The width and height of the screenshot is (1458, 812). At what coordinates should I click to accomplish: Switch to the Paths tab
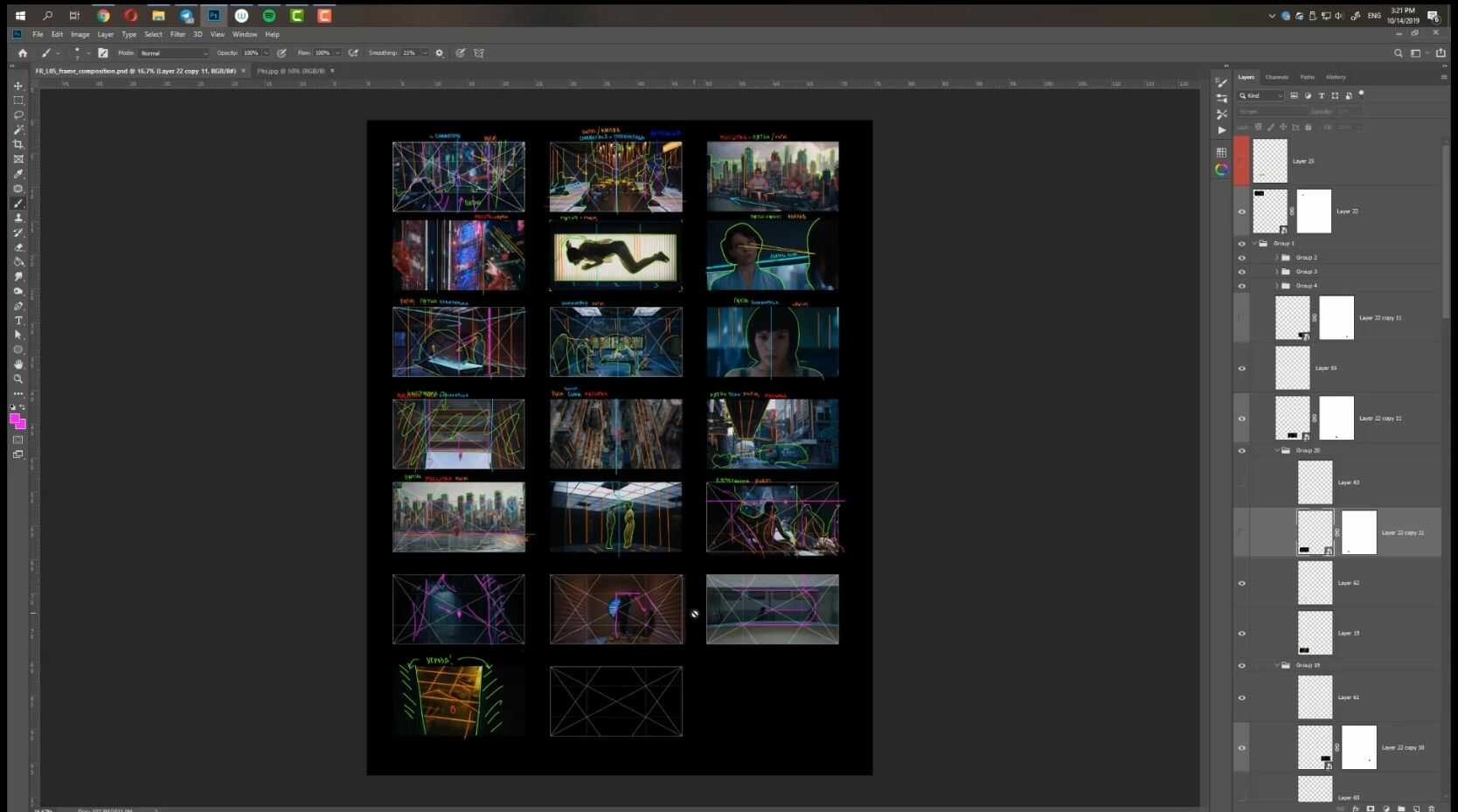tap(1308, 77)
